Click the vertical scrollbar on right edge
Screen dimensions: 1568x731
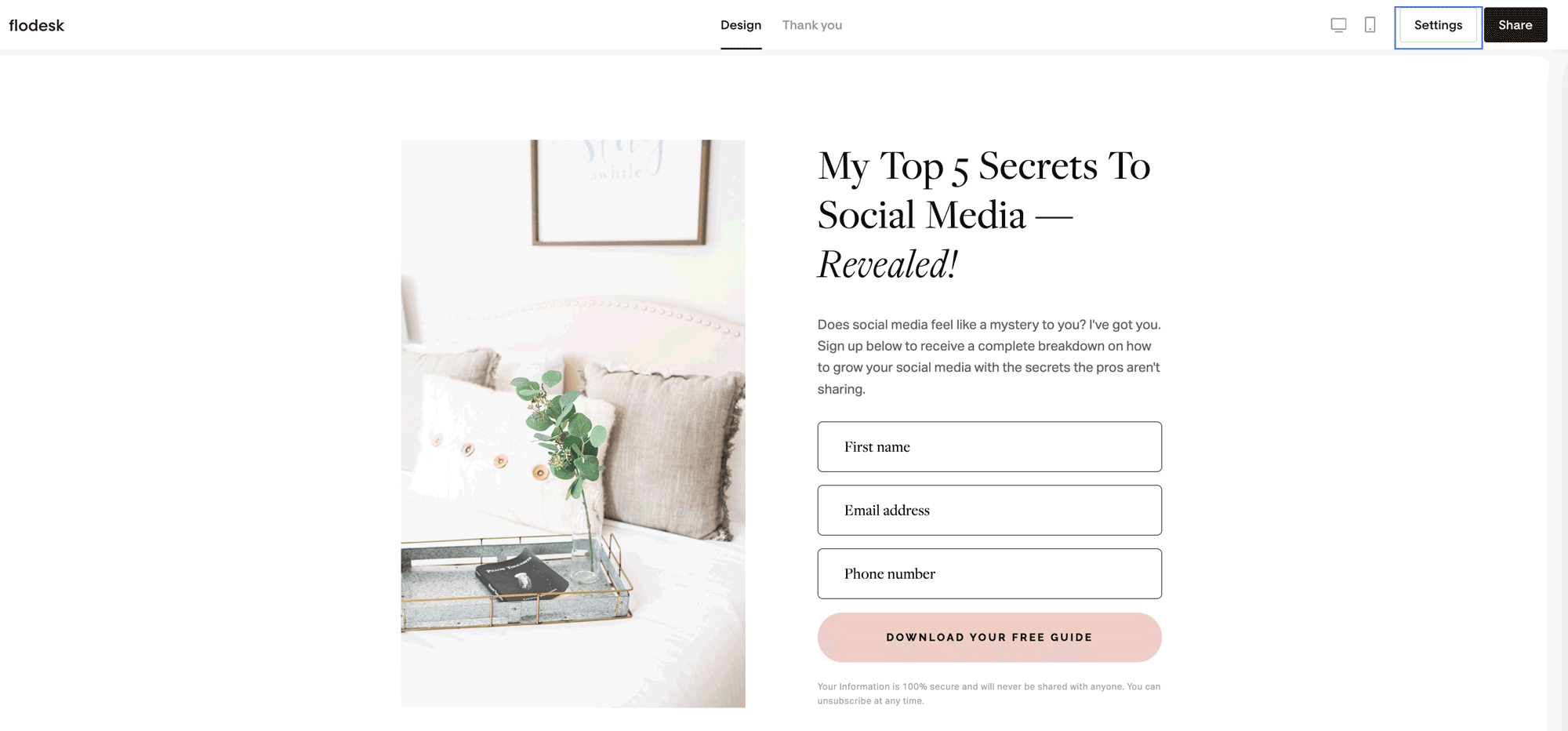point(1556,392)
